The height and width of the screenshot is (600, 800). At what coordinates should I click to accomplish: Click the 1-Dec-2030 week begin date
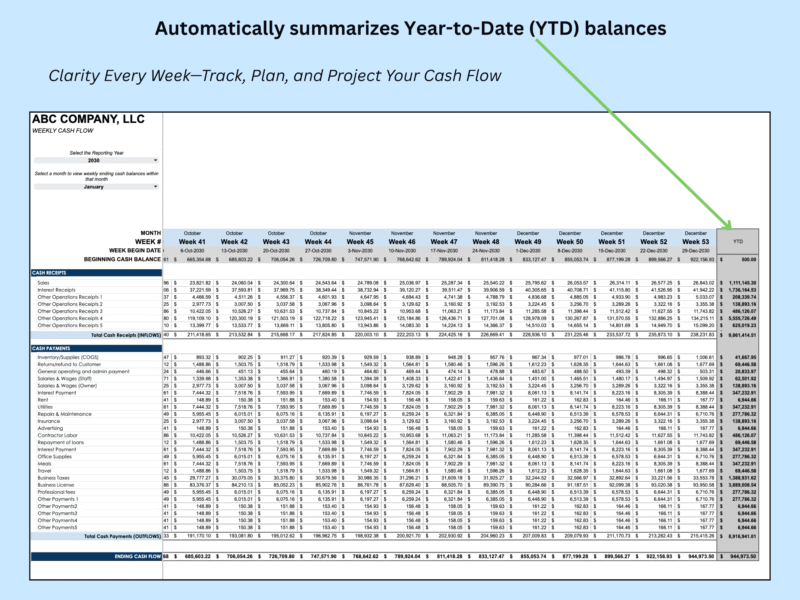[x=528, y=251]
